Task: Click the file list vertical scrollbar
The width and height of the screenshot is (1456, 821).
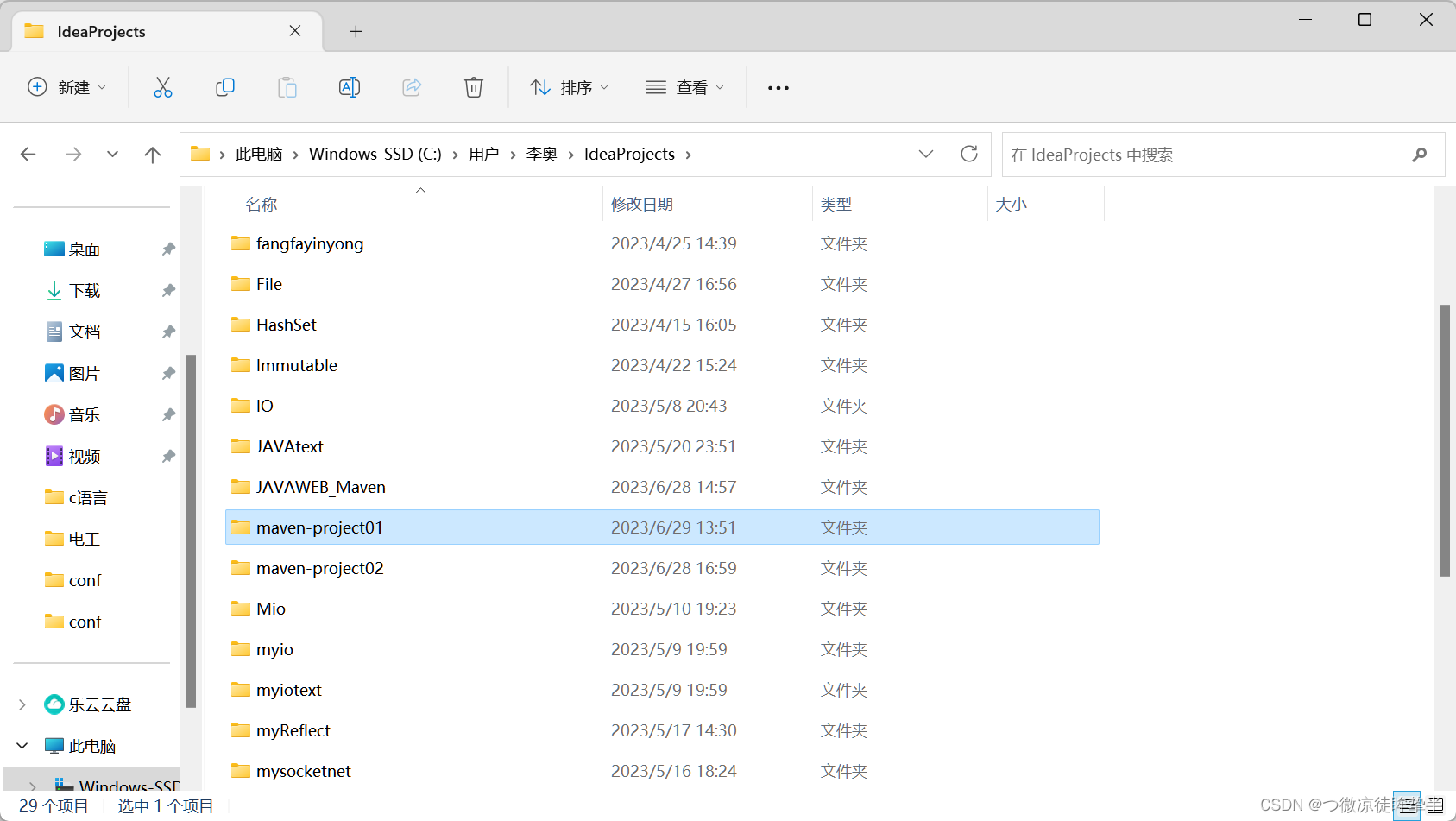Action: 1445,440
